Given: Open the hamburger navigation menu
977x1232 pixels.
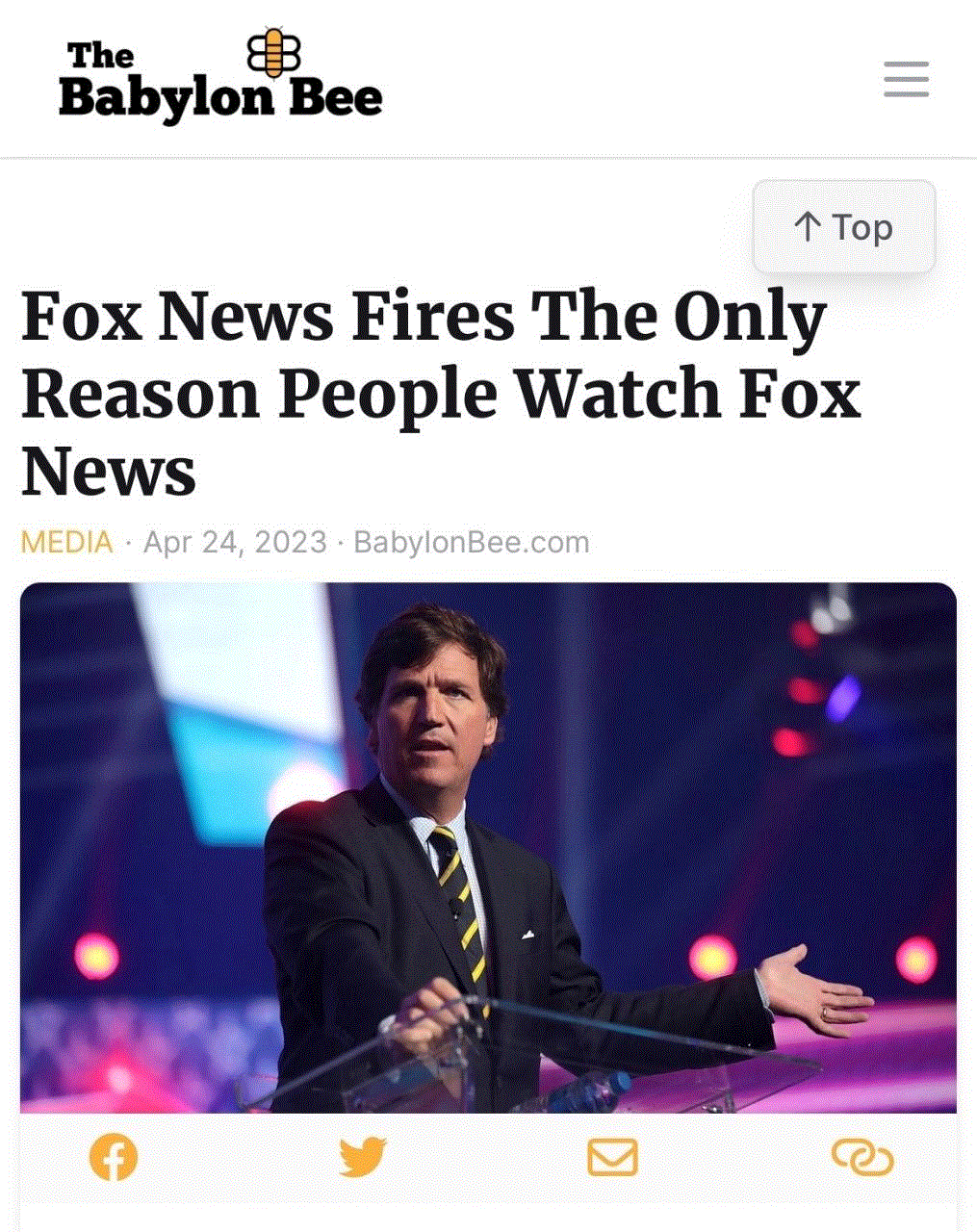Looking at the screenshot, I should (906, 79).
